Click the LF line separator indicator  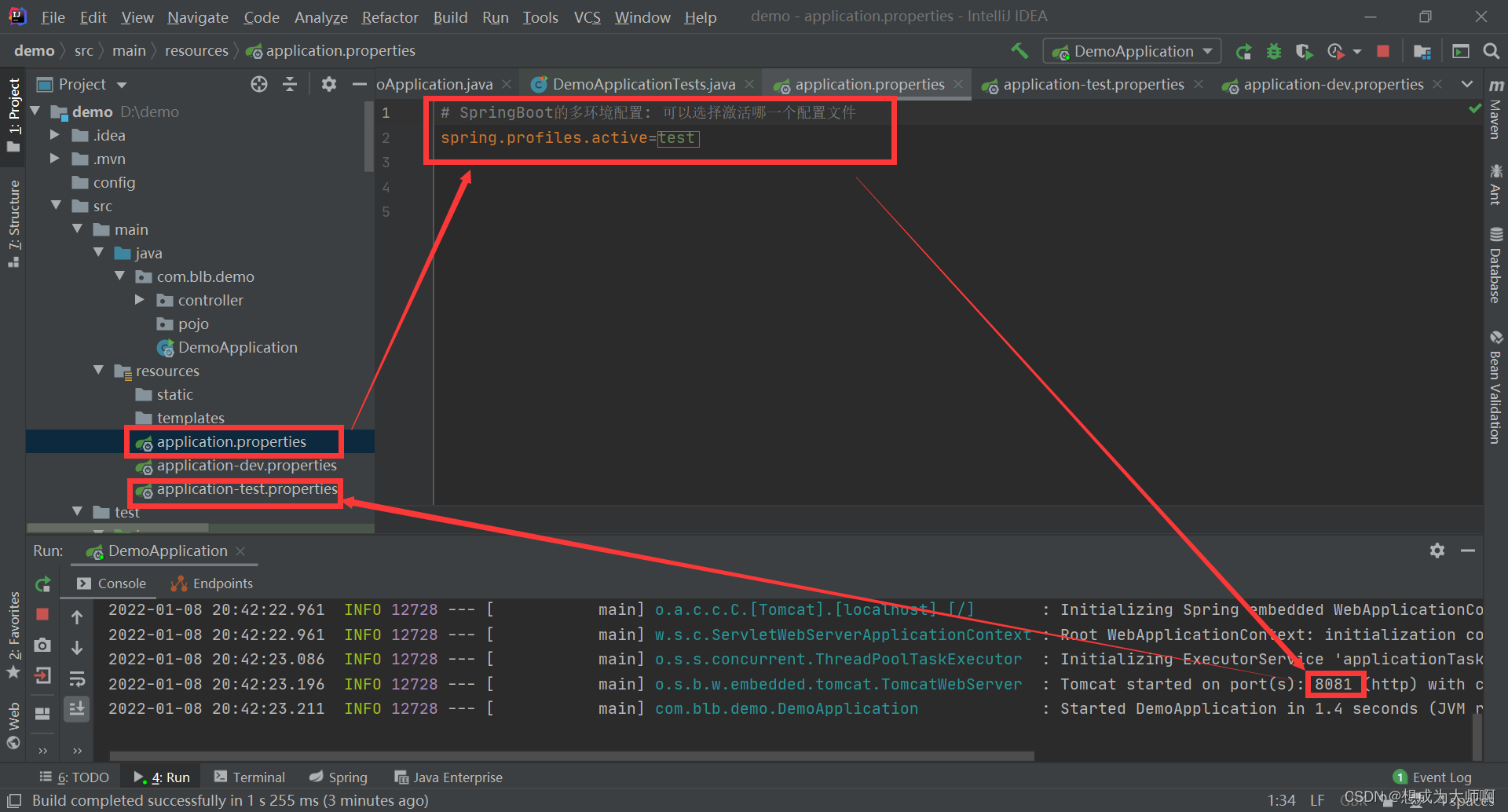tap(1317, 800)
